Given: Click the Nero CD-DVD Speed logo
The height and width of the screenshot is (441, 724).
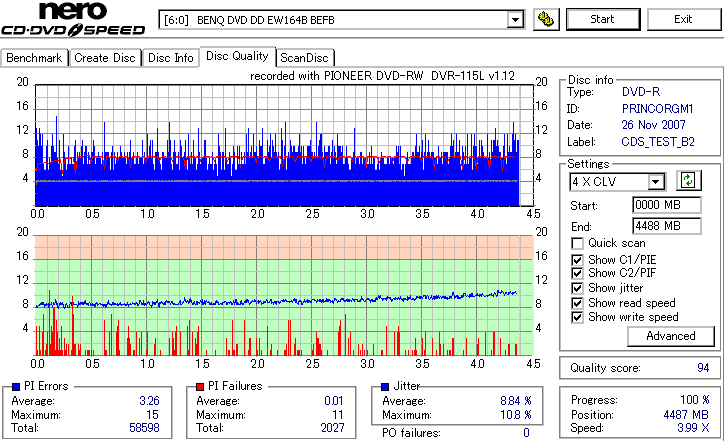Looking at the screenshot, I should pyautogui.click(x=73, y=19).
